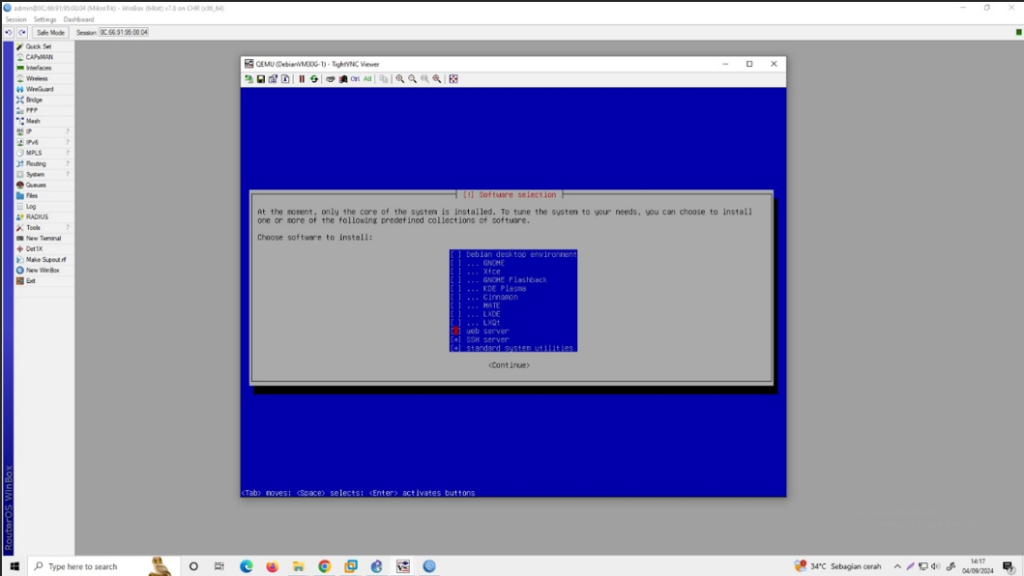Click the Safe Mode button in WinBox
Viewport: 1024px width, 576px height.
click(x=50, y=33)
